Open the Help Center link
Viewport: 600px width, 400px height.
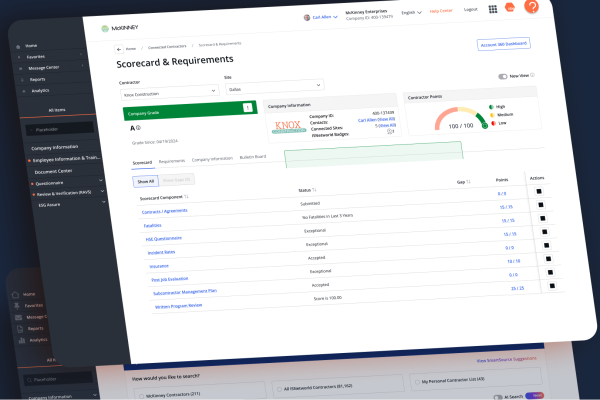point(441,11)
